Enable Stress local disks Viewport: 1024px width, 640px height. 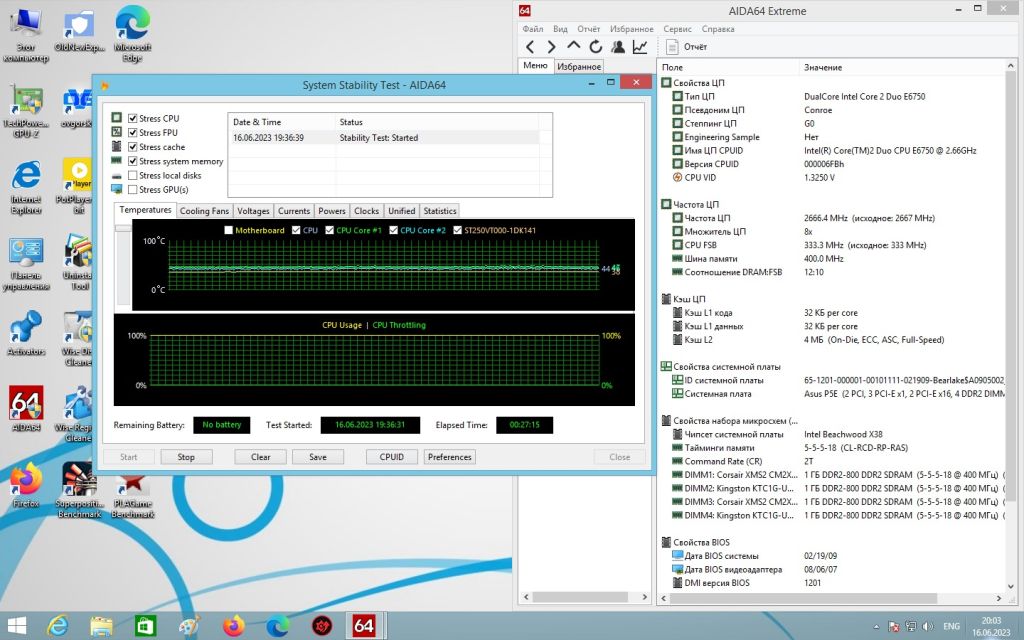[x=133, y=176]
